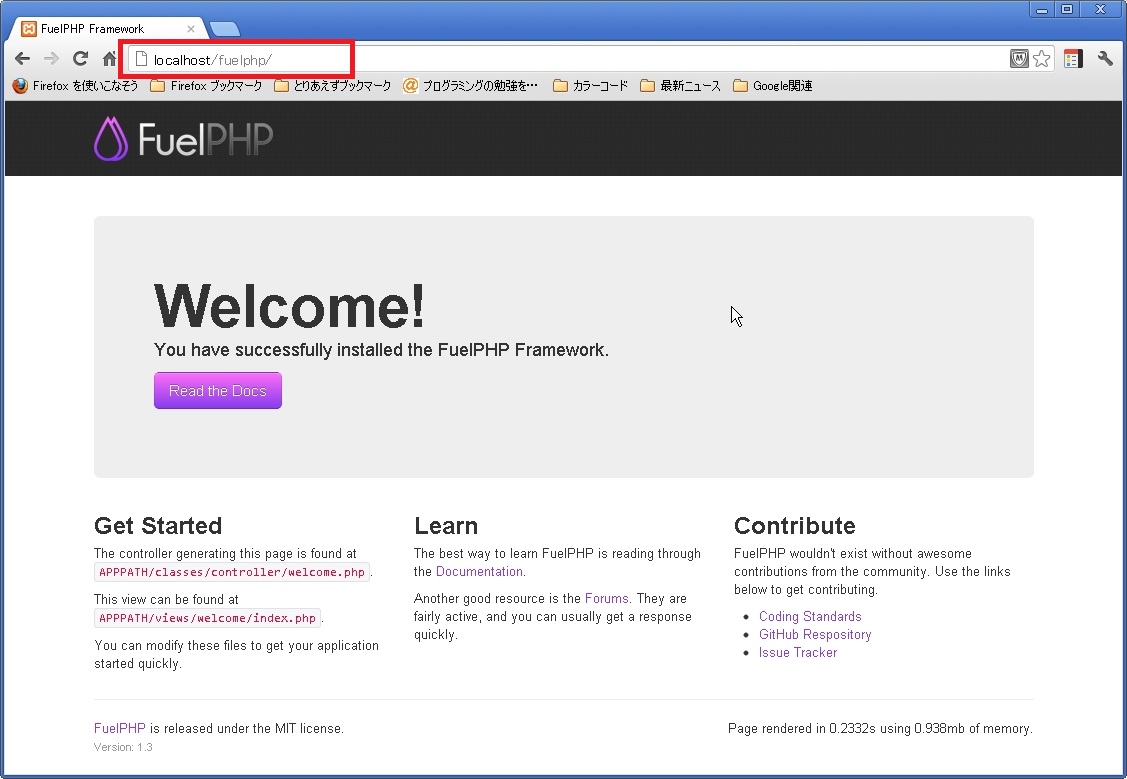Close the browser window
Screen dimensions: 1127x779
1100,9
